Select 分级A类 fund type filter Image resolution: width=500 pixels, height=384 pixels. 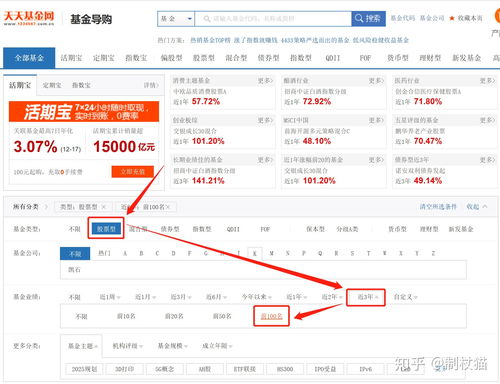pos(347,229)
